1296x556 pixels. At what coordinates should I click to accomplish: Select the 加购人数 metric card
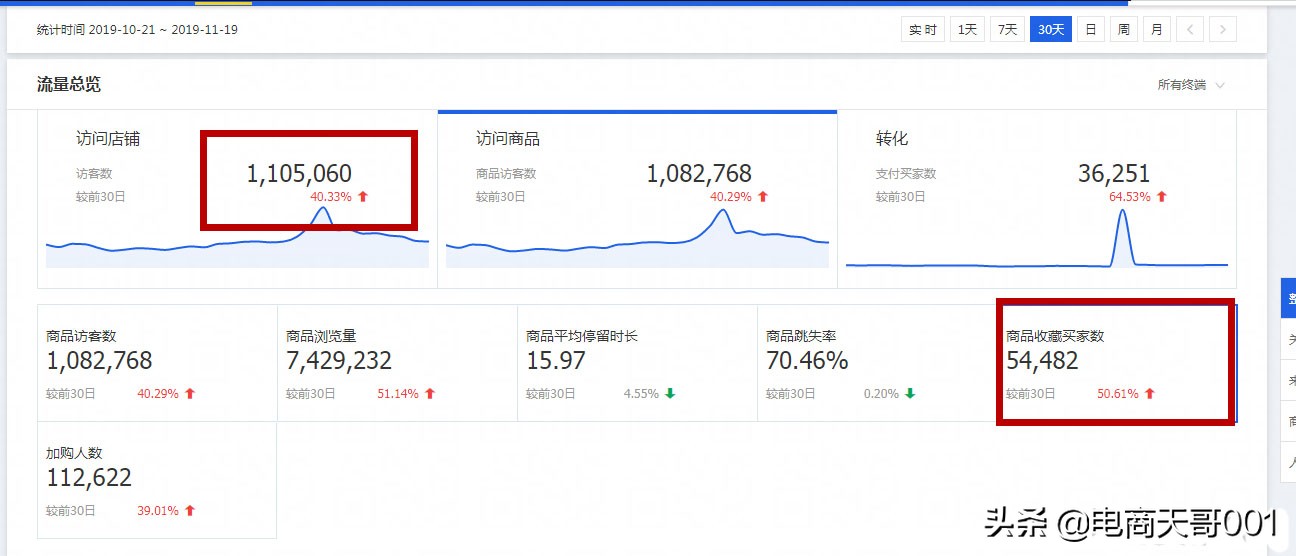157,480
